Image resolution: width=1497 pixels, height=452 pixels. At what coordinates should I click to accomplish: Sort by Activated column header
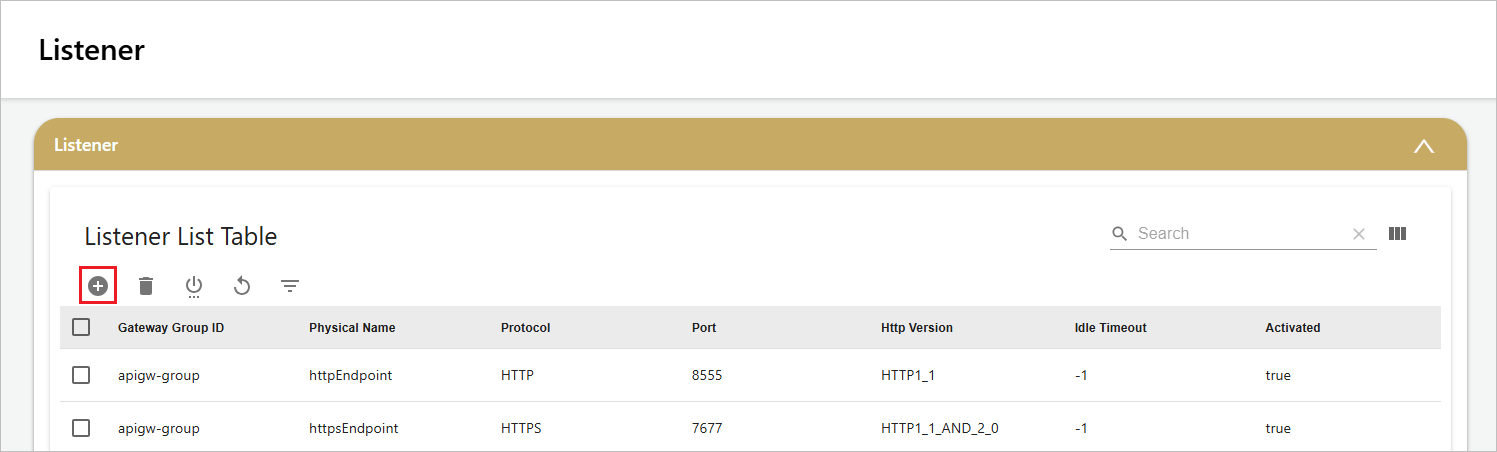point(1293,328)
